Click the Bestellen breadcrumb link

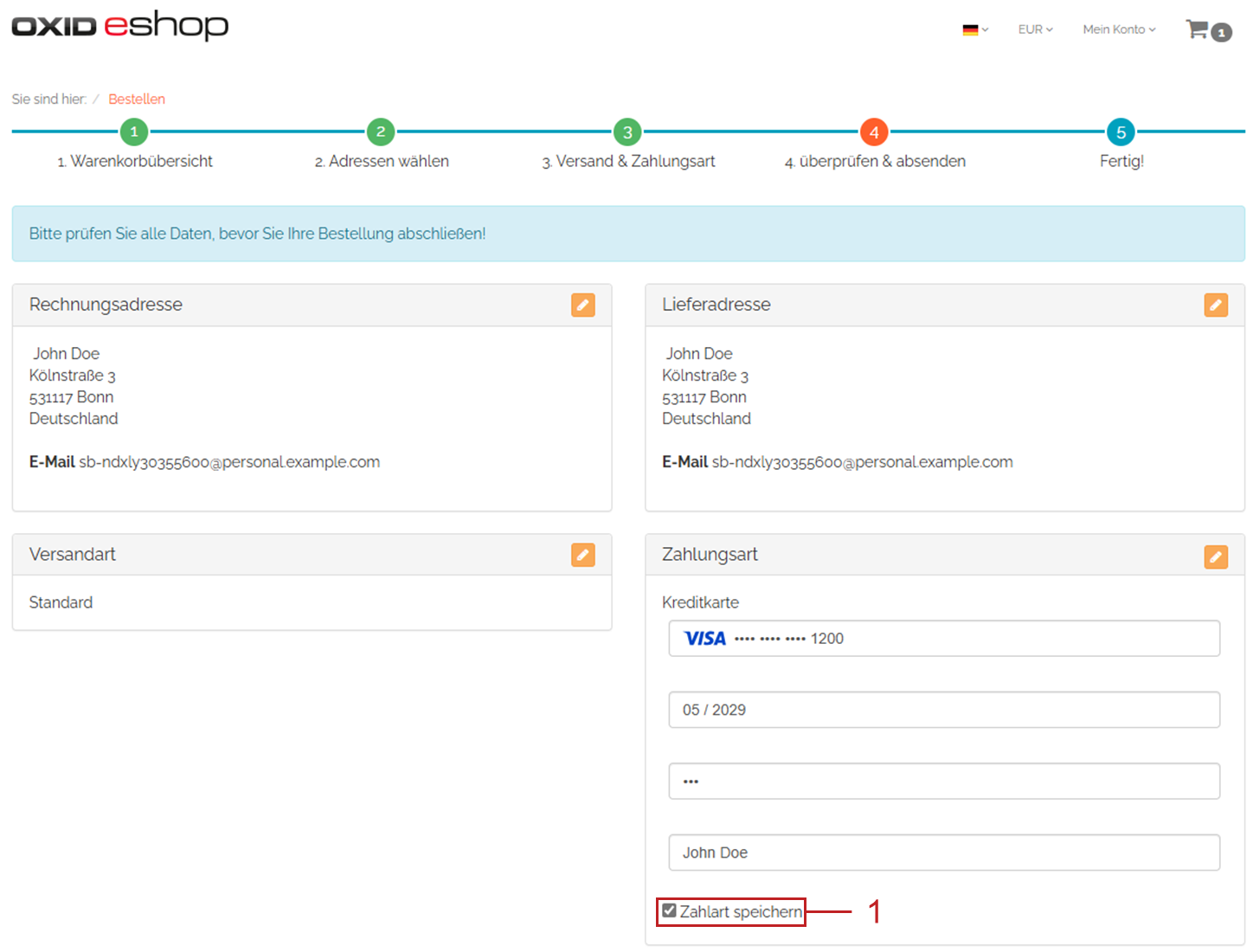tap(136, 99)
